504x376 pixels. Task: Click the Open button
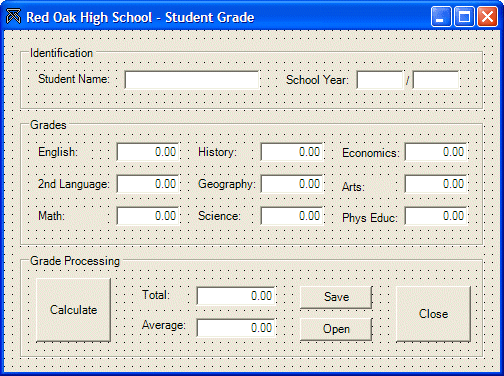coord(336,329)
